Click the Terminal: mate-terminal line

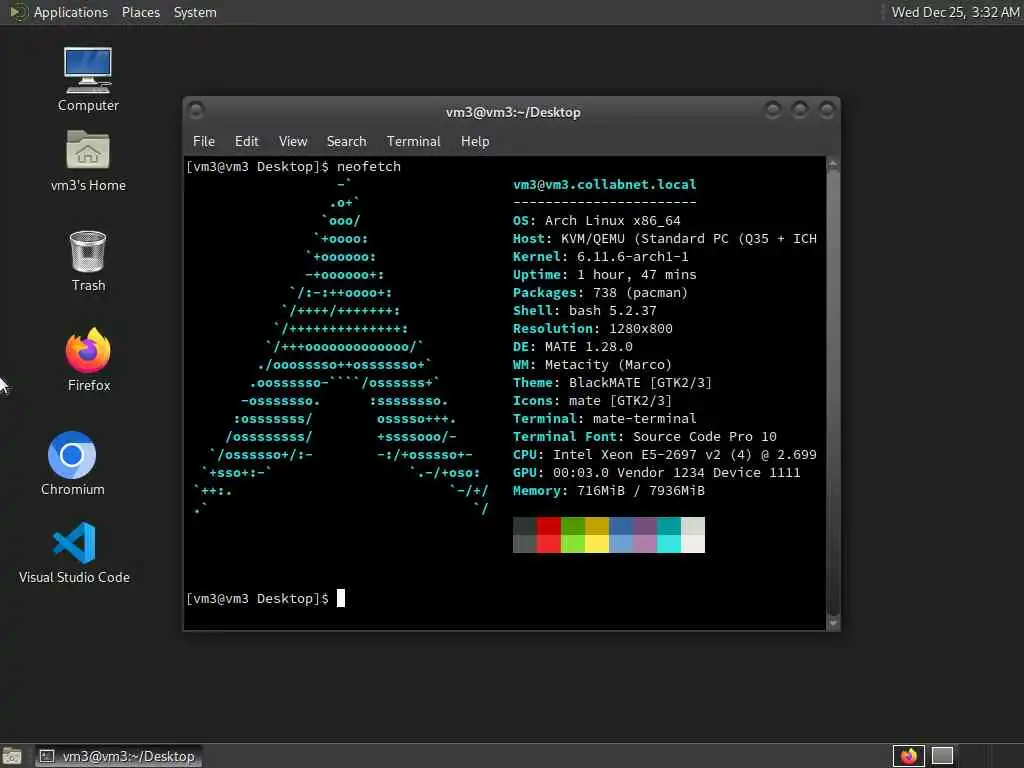click(x=605, y=419)
